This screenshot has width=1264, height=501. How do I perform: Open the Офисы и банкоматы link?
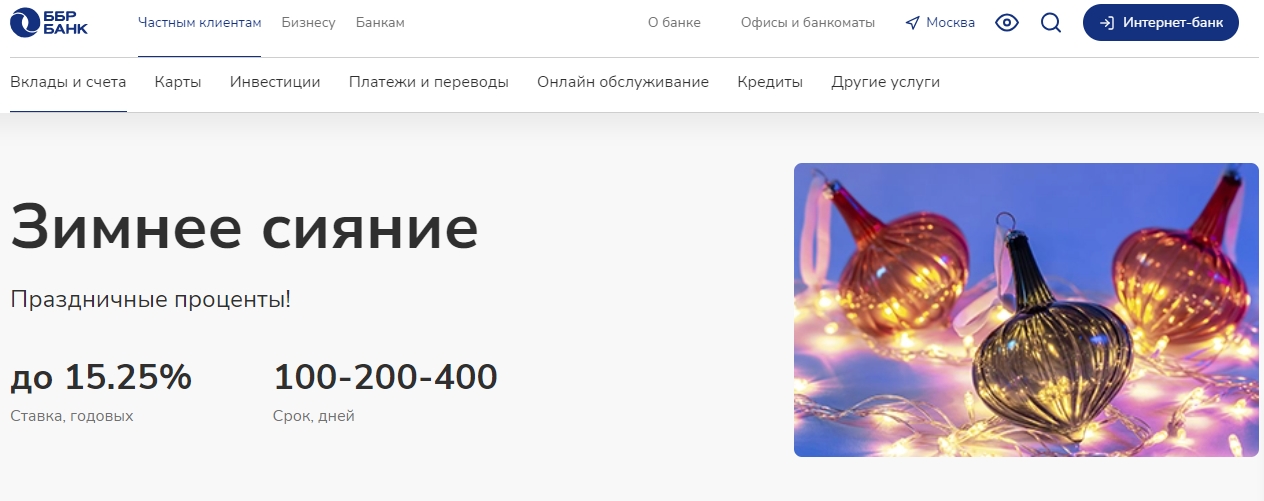808,23
